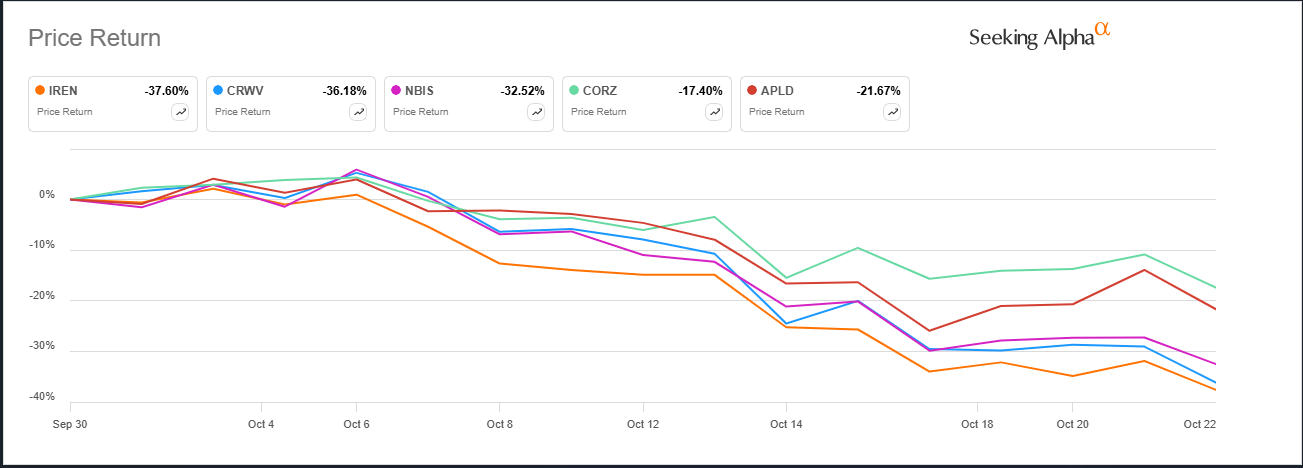Viewport: 1303px width, 468px height.
Task: Click the green CORZ color dot
Action: [x=574, y=91]
